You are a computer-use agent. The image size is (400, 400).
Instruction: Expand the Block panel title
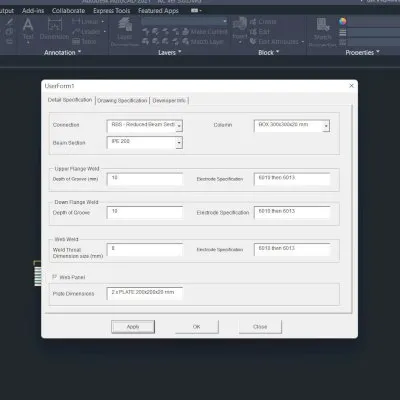coord(268,52)
